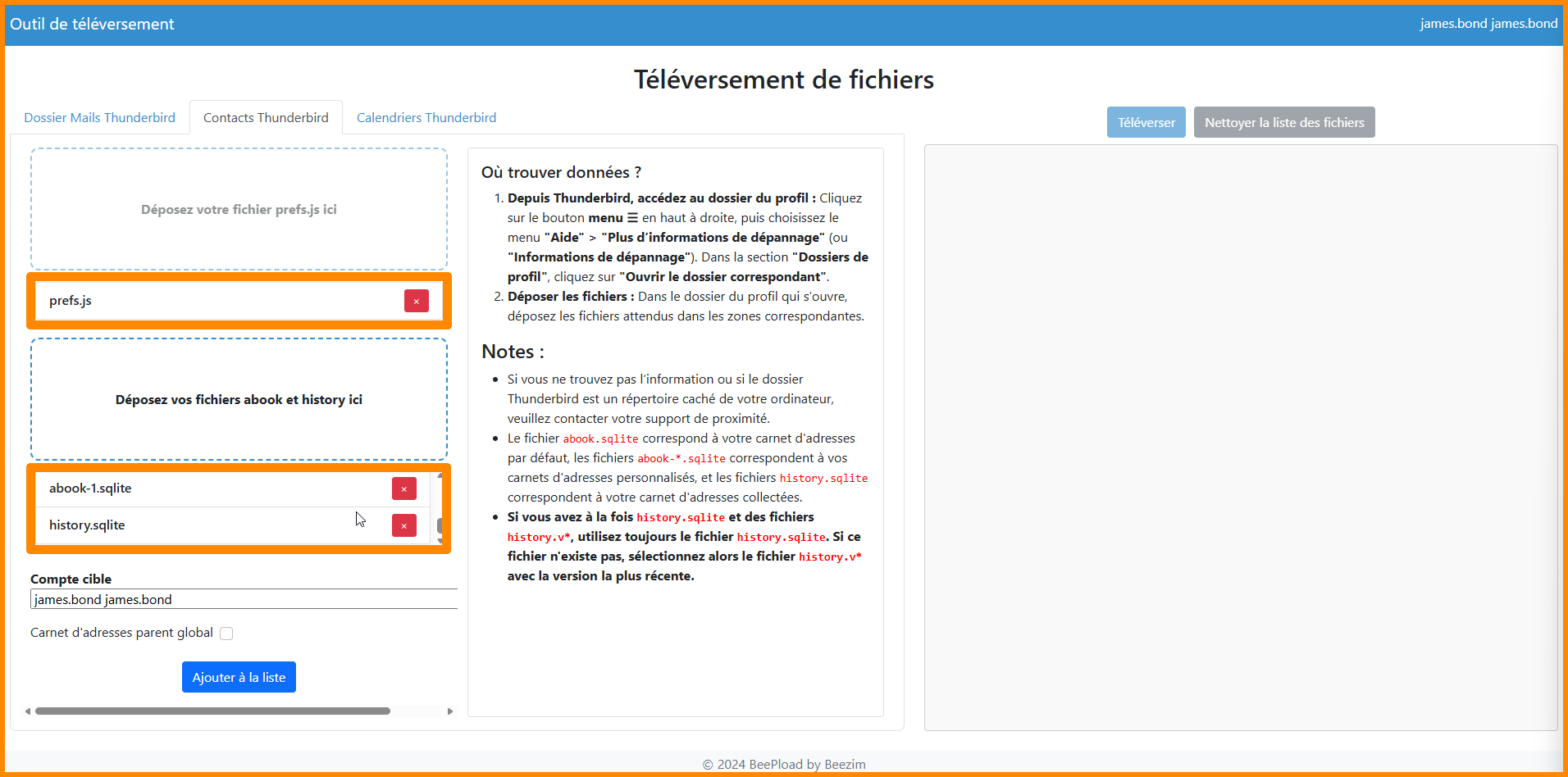Click the horizontal scrollbar left arrow
The image size is (1568, 777).
[x=28, y=711]
